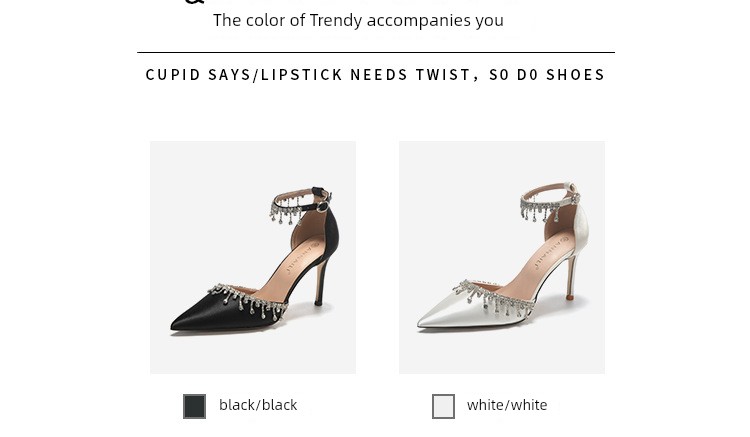Open the black high heel product image

[253, 257]
